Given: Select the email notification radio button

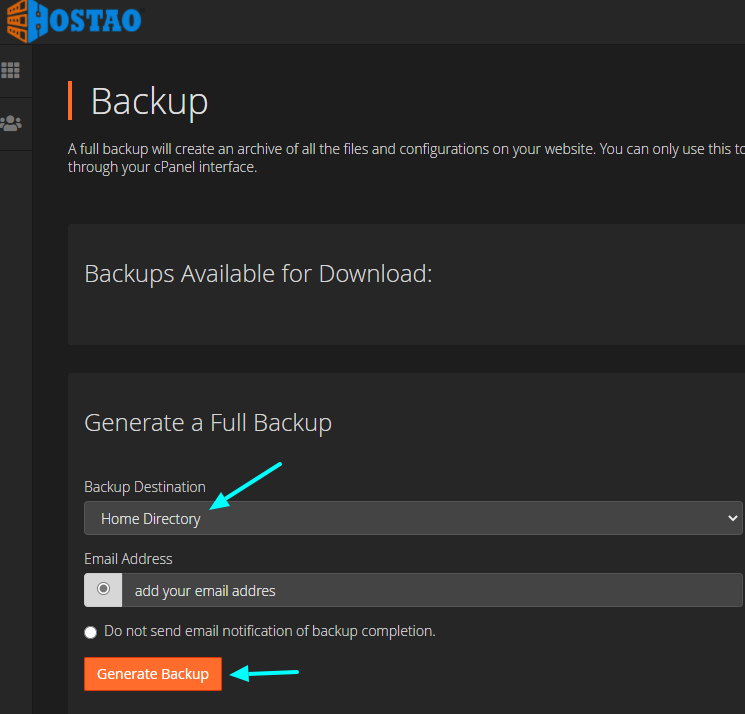Looking at the screenshot, I should pyautogui.click(x=103, y=589).
